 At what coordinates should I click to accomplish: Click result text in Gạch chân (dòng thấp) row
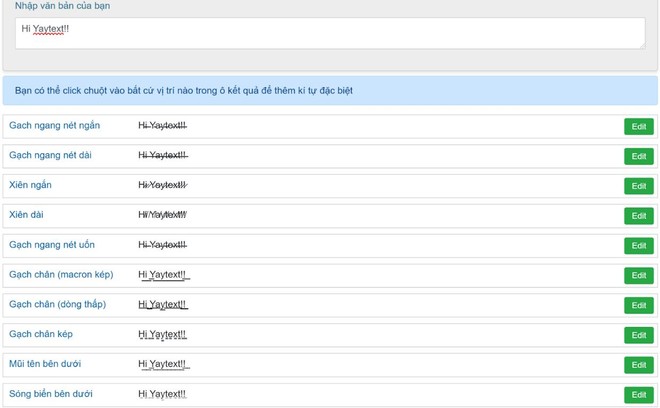(x=163, y=305)
